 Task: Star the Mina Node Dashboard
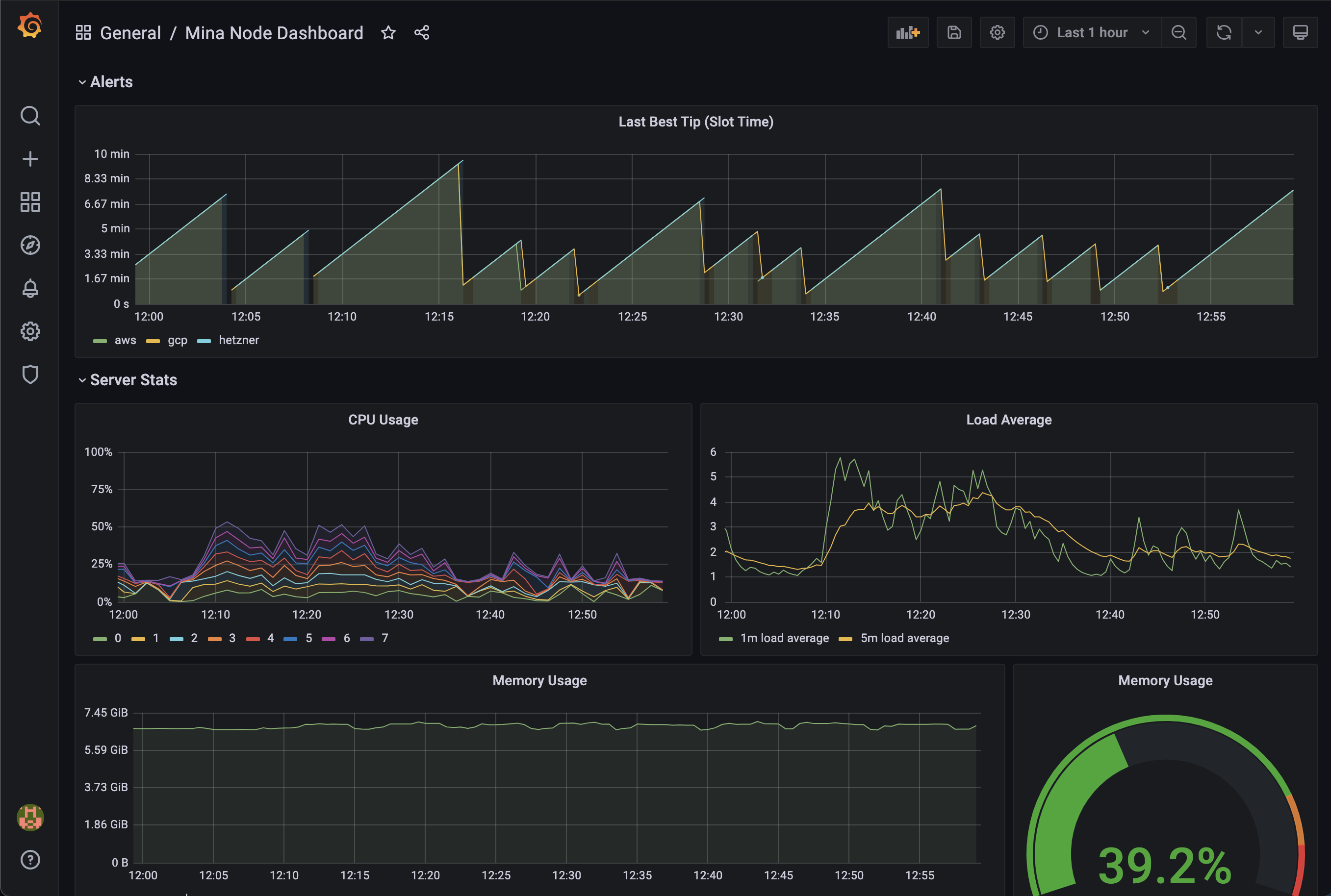click(x=388, y=32)
